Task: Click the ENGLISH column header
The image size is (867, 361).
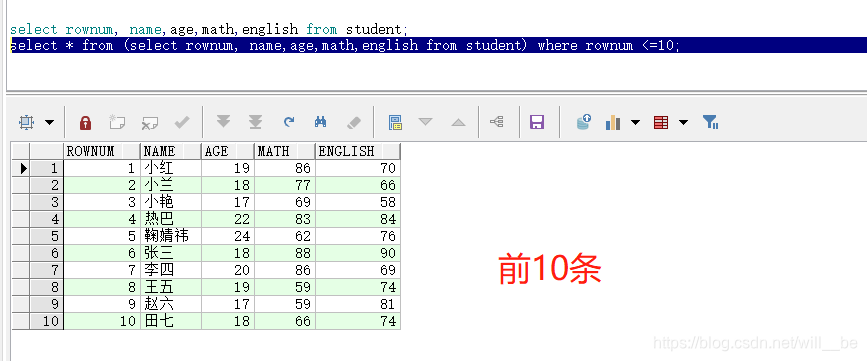Action: (358, 151)
